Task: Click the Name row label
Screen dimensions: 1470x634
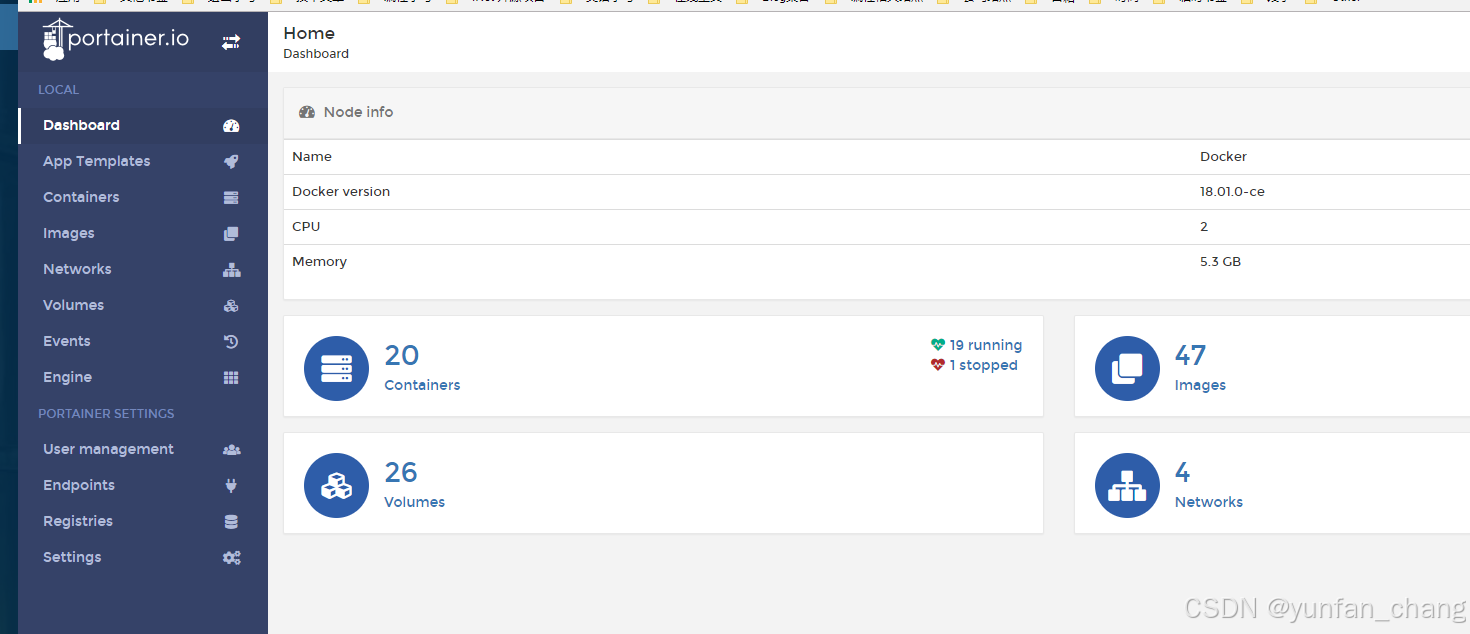Action: (x=312, y=156)
